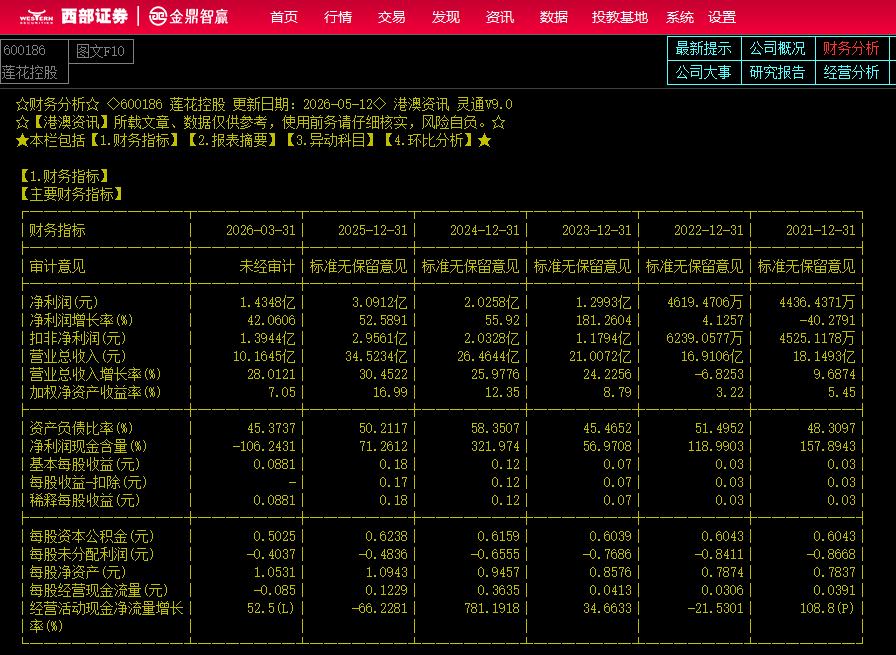Switch to 财务分析 tab

point(851,49)
